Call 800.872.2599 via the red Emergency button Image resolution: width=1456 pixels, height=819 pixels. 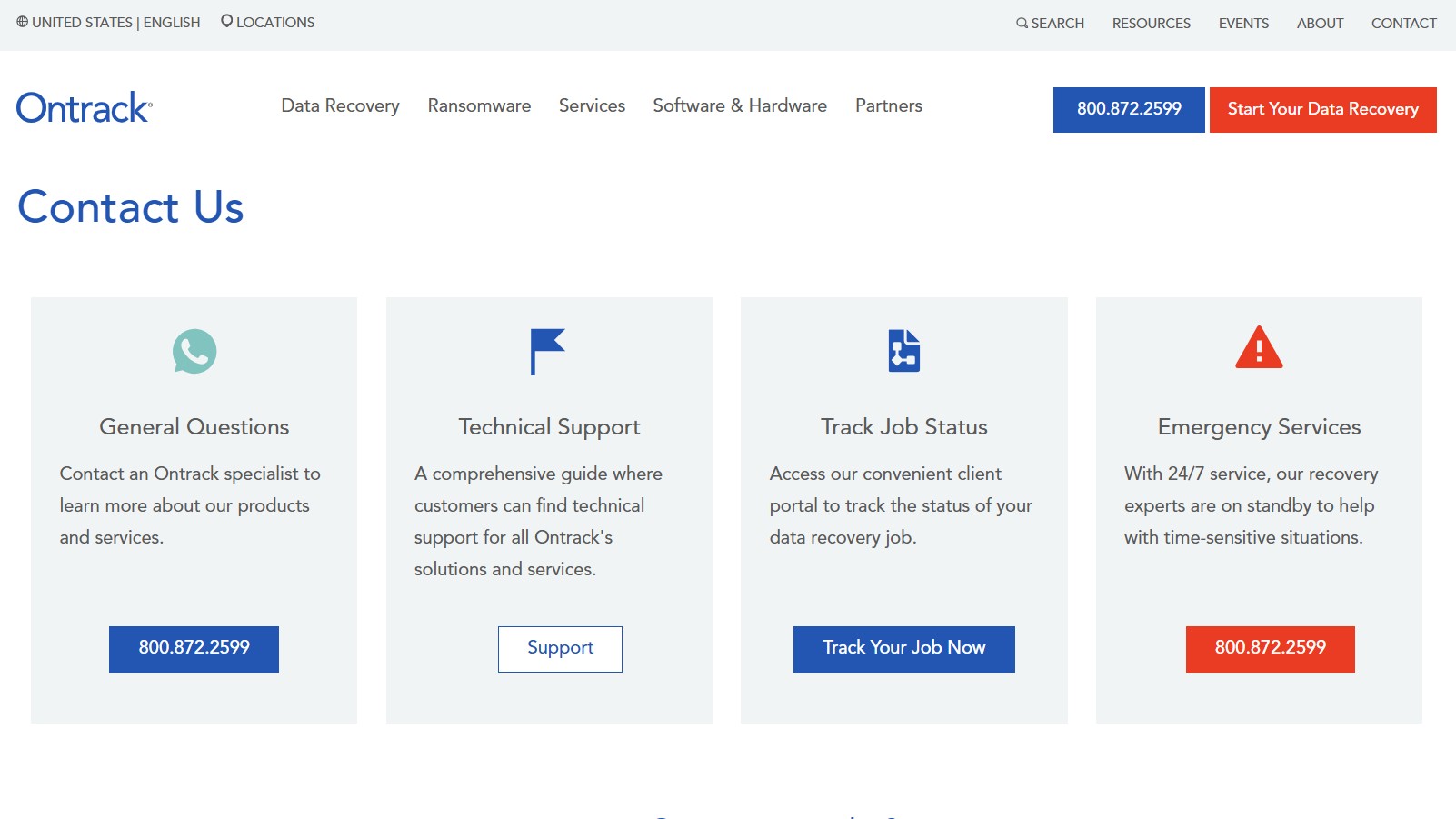[1269, 648]
